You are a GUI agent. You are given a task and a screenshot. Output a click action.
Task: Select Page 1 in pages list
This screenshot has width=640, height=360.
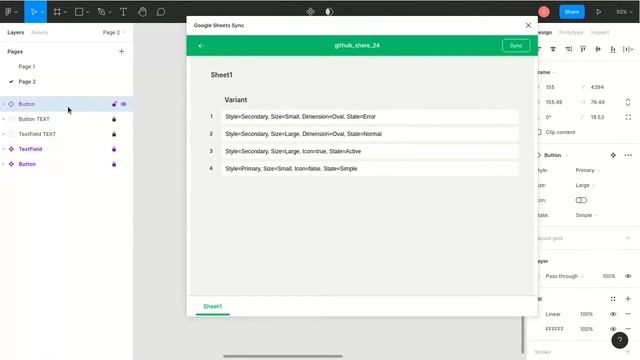click(27, 67)
